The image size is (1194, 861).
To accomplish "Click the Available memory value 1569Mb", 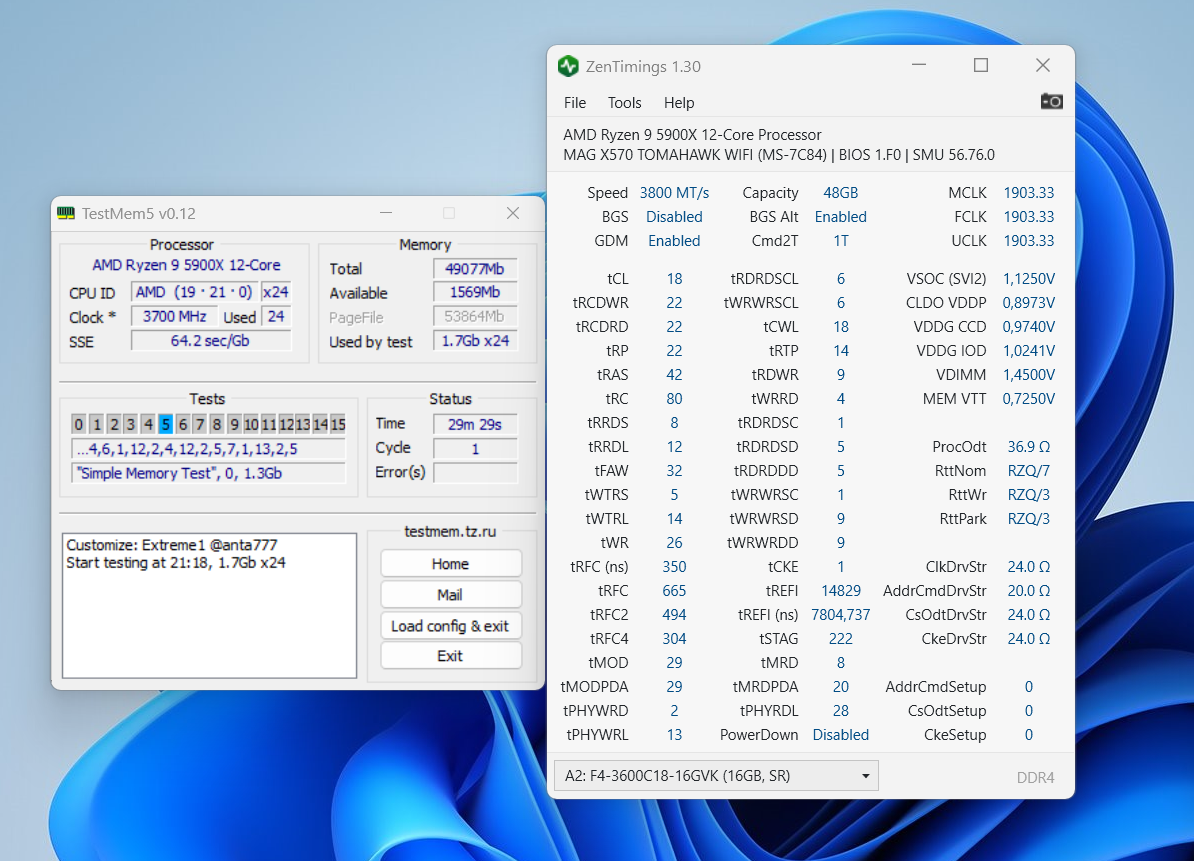I will coord(475,292).
